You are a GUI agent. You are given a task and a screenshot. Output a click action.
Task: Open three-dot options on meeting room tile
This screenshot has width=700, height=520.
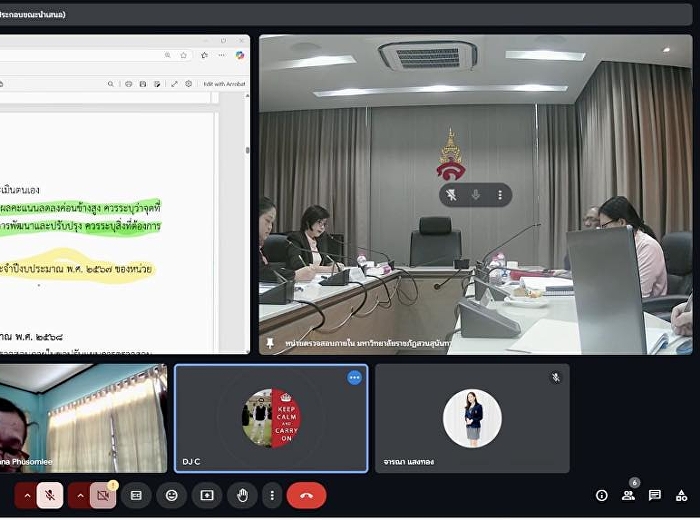500,195
